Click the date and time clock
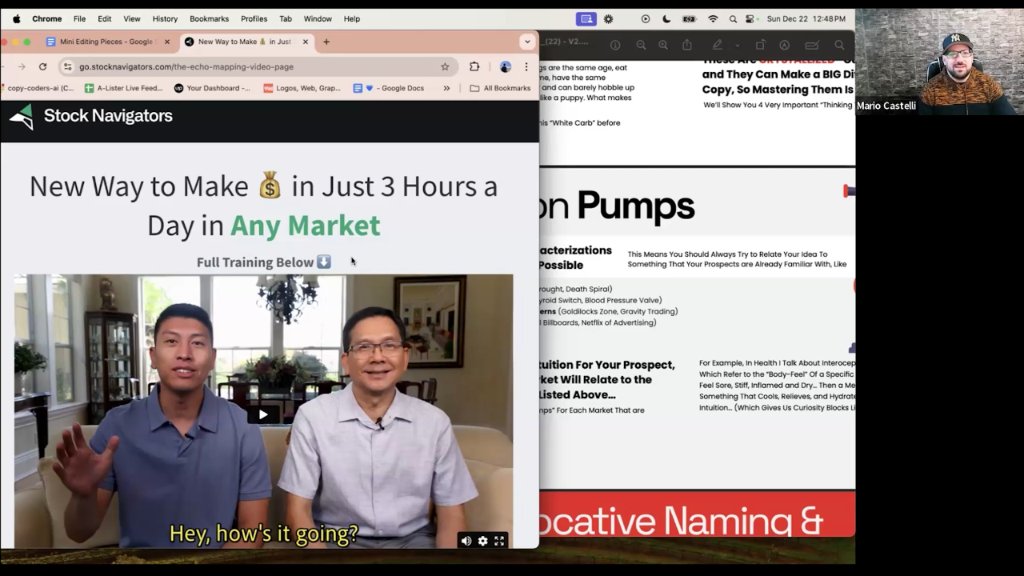This screenshot has width=1024, height=576. (x=806, y=19)
